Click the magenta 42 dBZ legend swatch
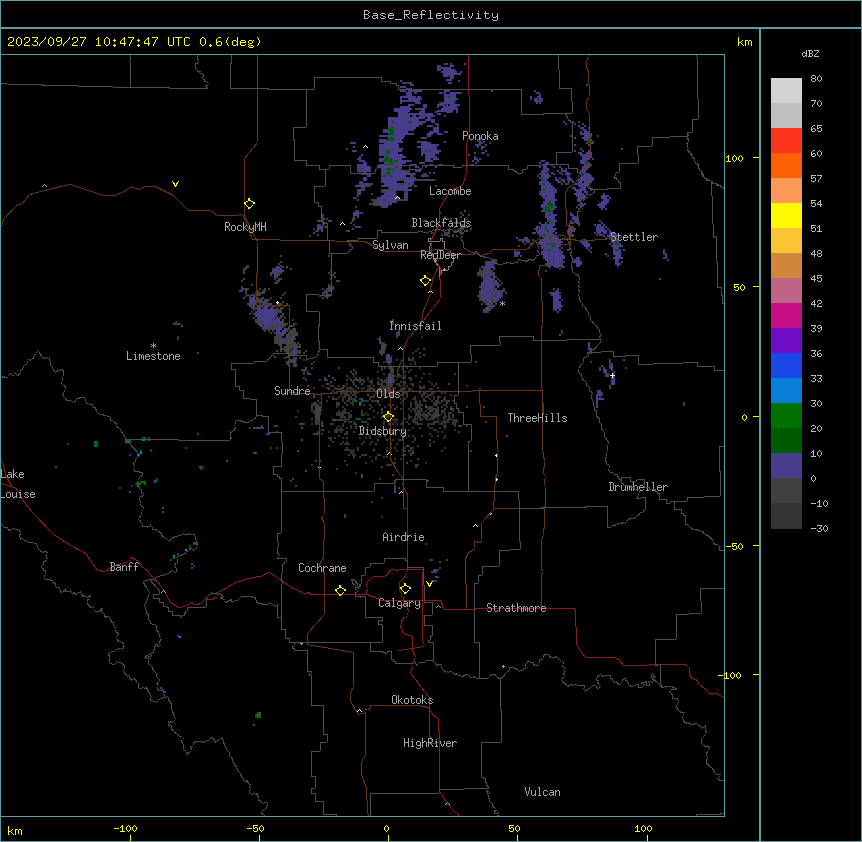 click(x=786, y=315)
